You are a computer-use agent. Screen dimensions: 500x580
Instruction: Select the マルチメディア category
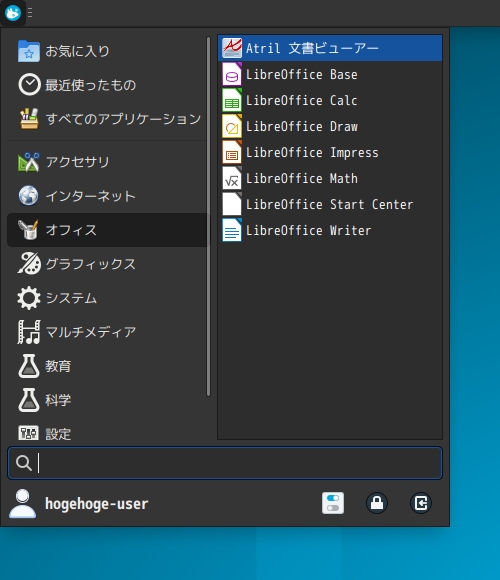point(107,332)
